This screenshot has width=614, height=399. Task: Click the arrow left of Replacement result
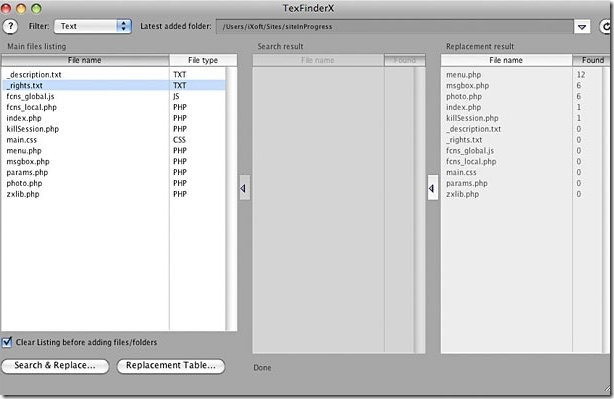432,188
